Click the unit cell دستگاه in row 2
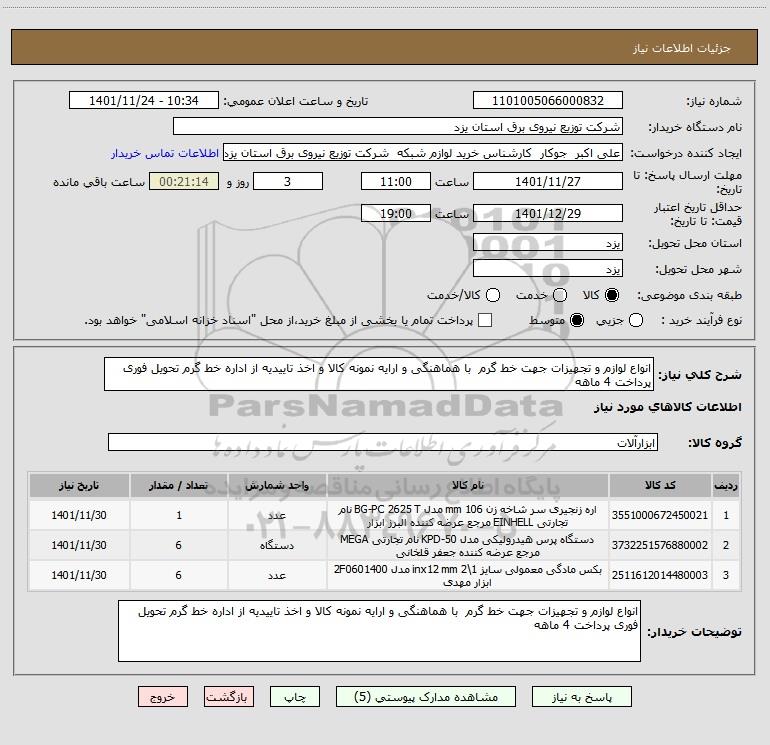Screen dimensions: 770x745 (277, 545)
